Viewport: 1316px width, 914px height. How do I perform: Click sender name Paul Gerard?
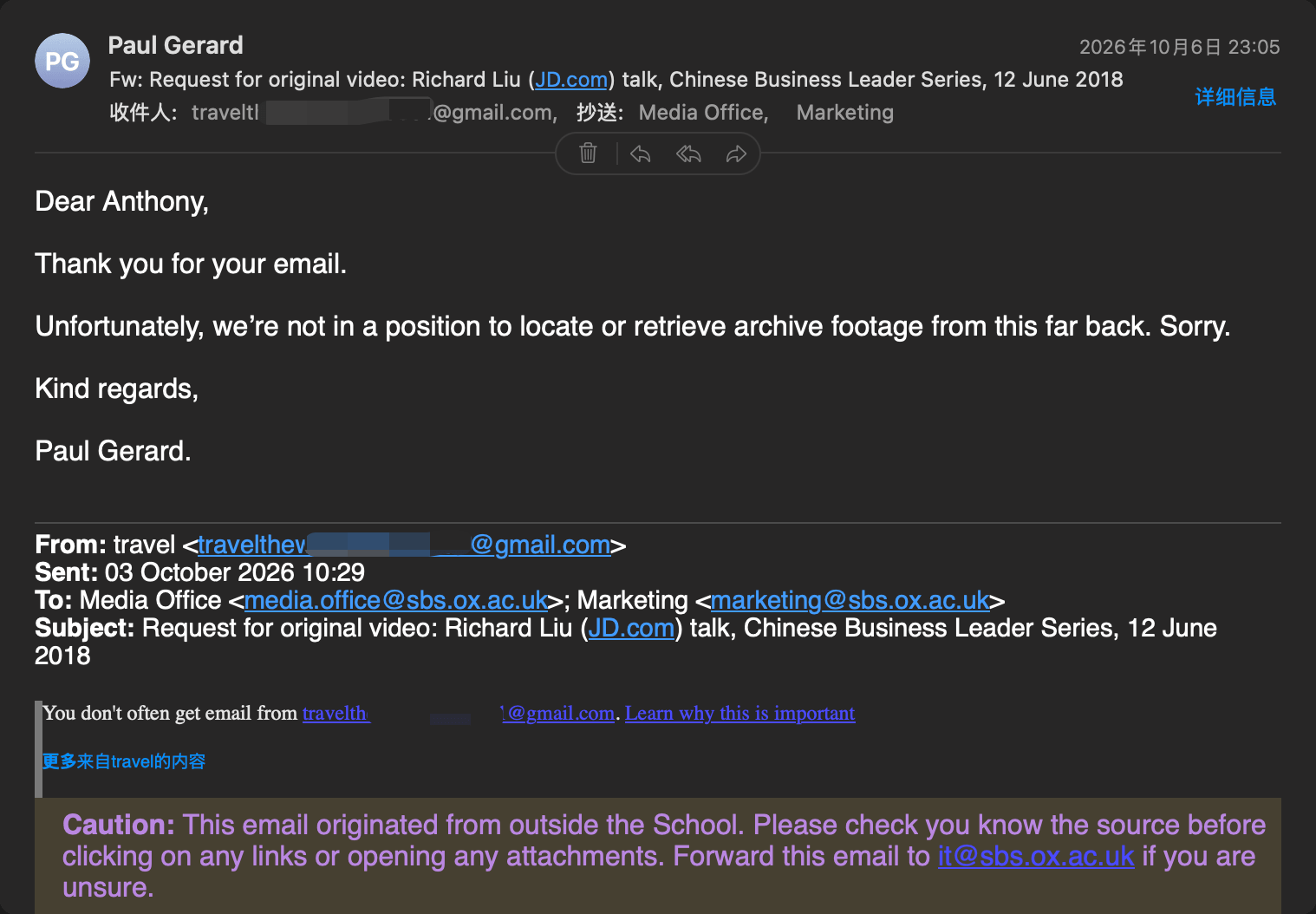pos(176,45)
